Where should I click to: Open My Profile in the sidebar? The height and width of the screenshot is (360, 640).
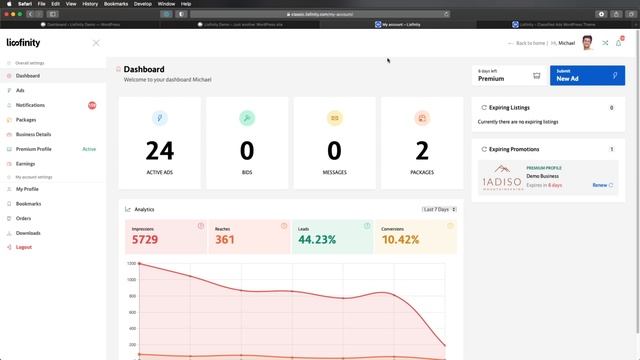(53, 189)
